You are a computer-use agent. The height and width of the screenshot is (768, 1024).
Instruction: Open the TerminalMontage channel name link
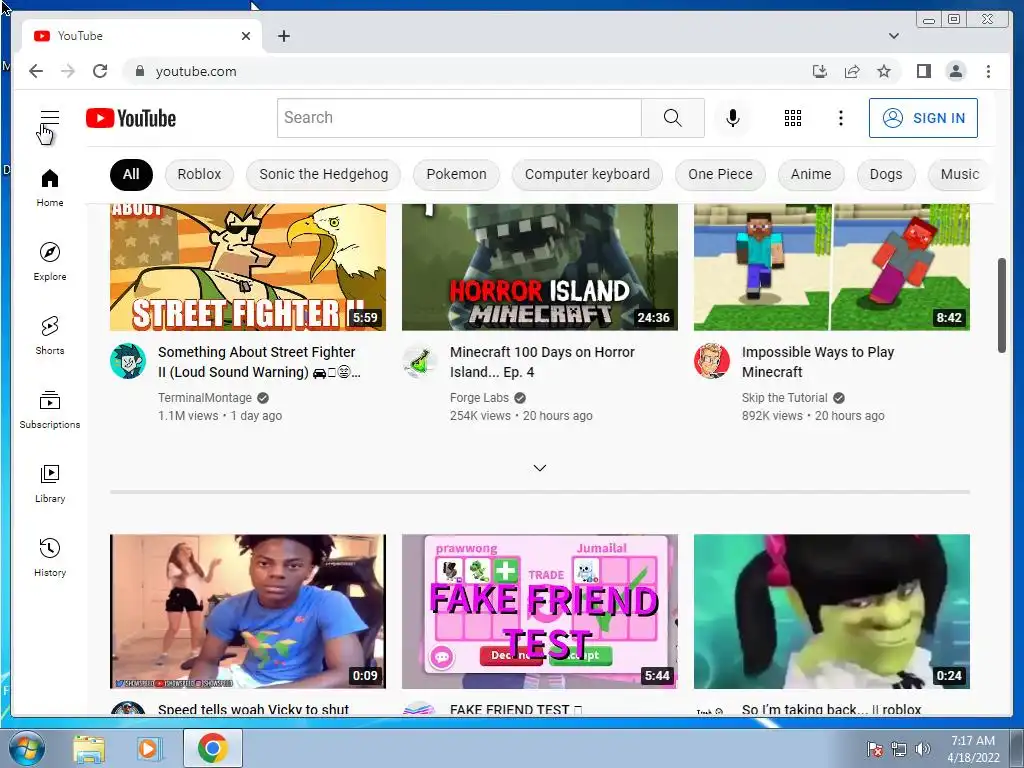click(x=204, y=398)
